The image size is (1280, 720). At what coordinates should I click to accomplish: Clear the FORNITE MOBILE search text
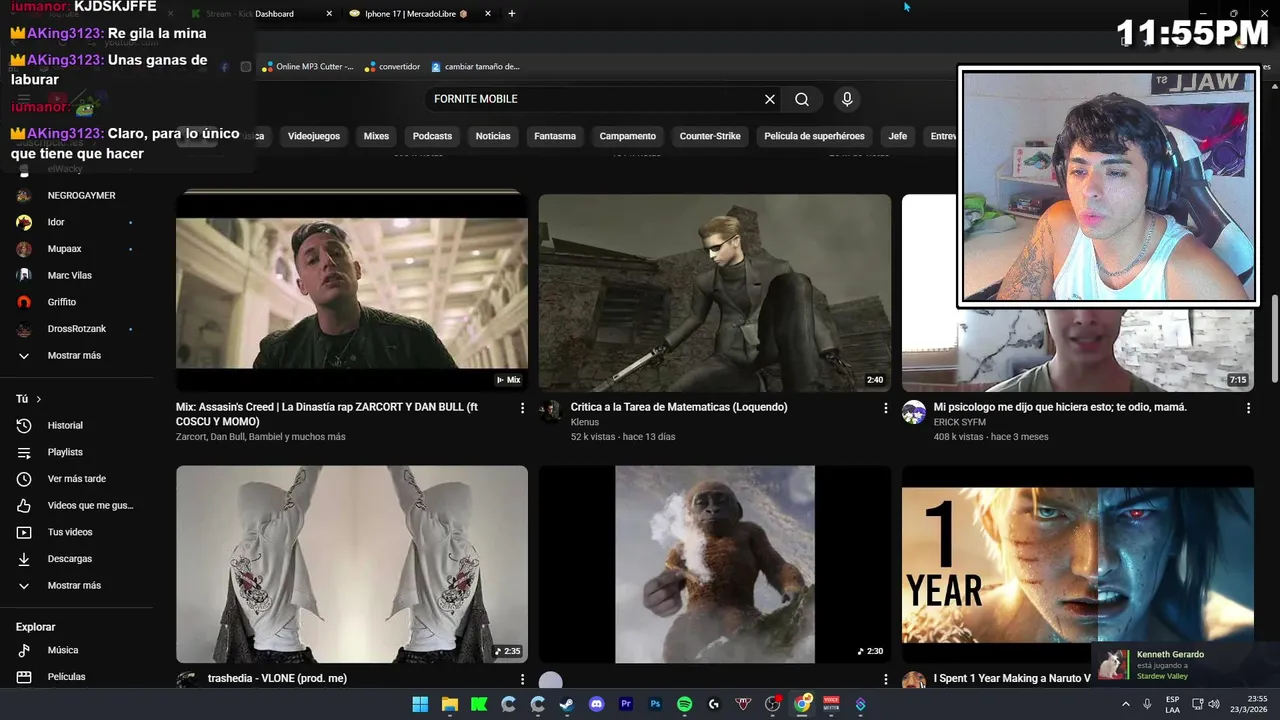coord(770,99)
